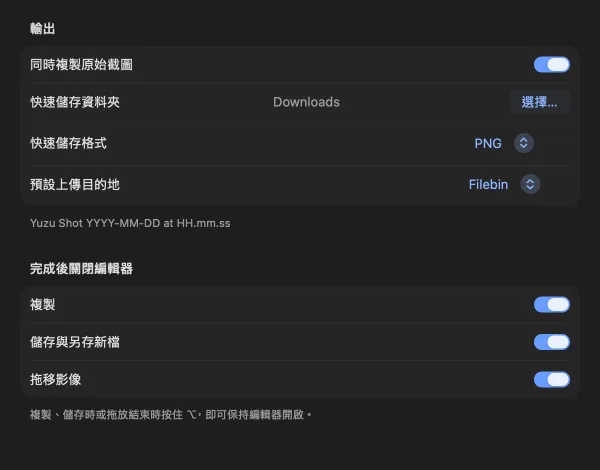
Task: Click the hint text about holding ⌥
Action: pyautogui.click(x=171, y=415)
